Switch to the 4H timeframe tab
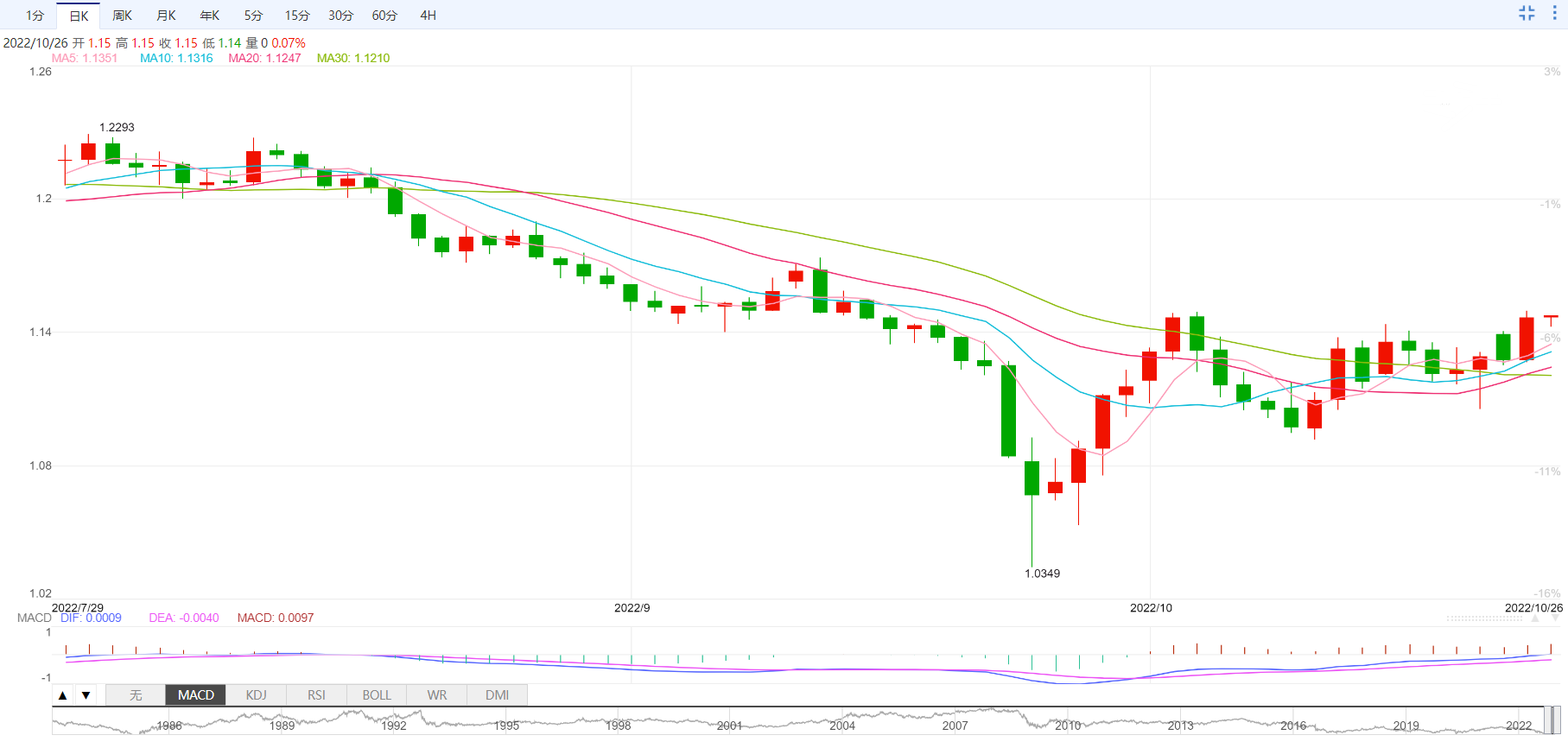 (x=428, y=16)
